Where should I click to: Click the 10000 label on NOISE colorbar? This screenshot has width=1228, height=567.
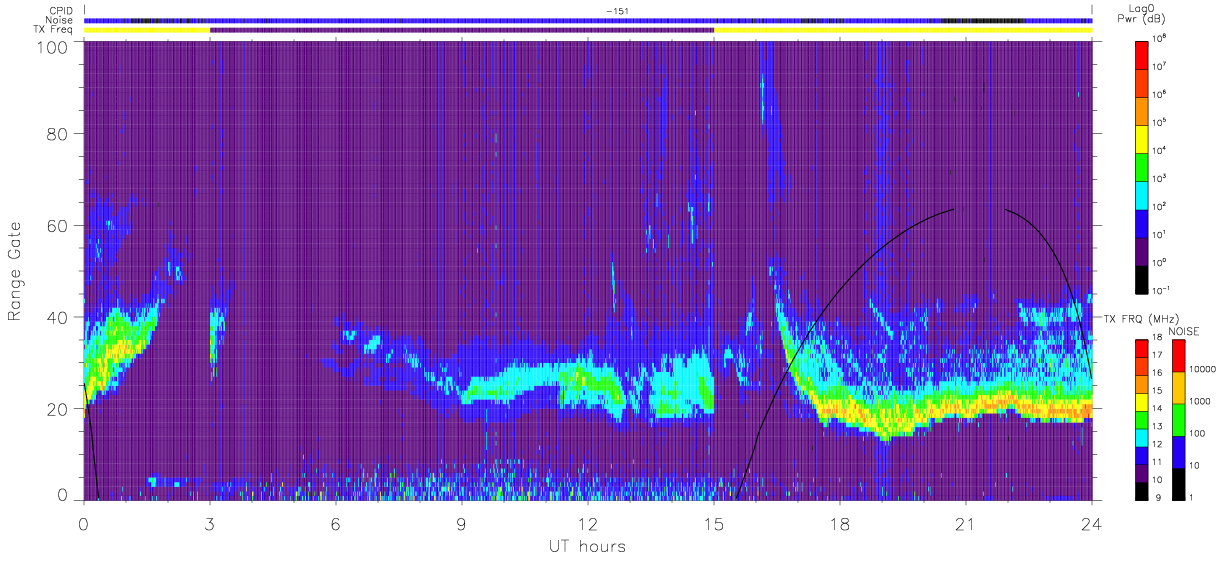[x=1202, y=370]
